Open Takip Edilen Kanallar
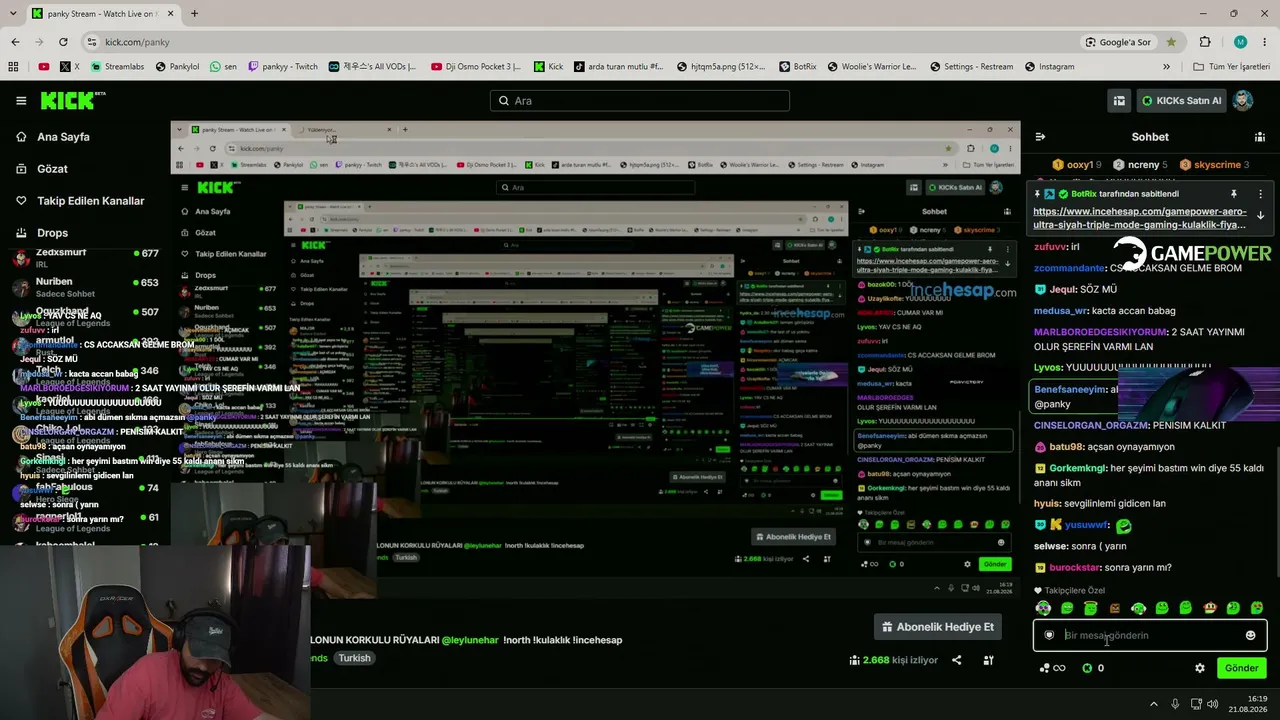Image resolution: width=1280 pixels, height=720 pixels. (x=90, y=201)
